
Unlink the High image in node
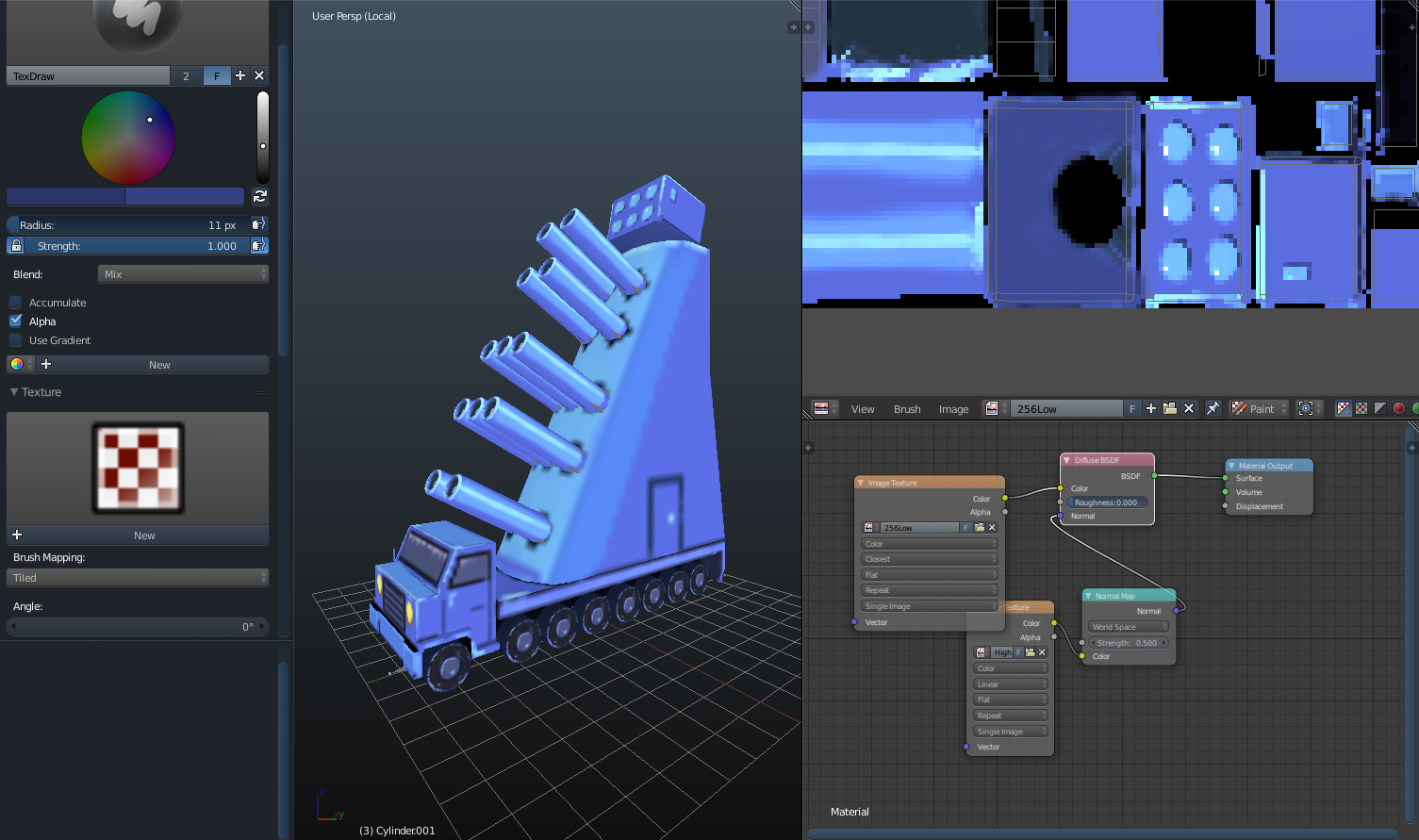(1042, 652)
